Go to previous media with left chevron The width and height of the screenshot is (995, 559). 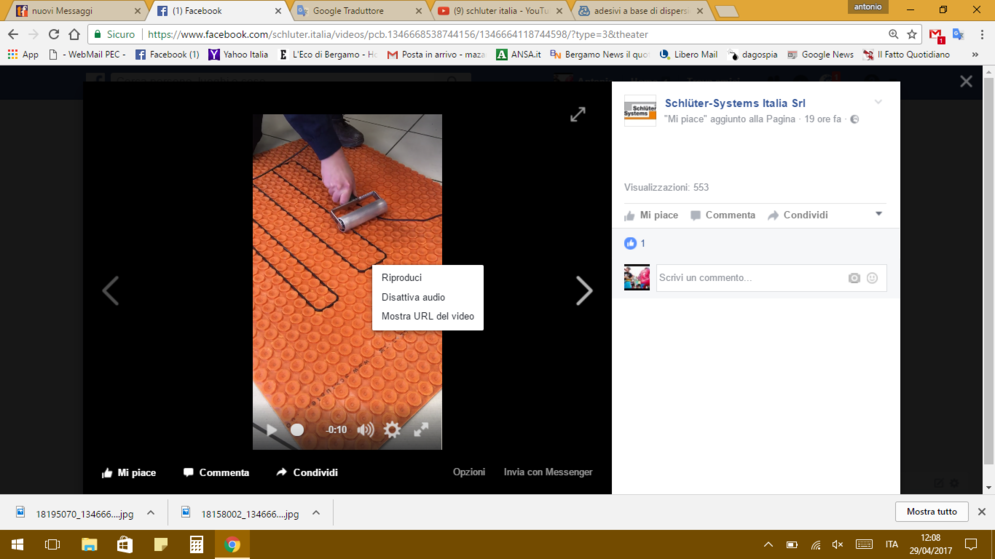pos(110,291)
